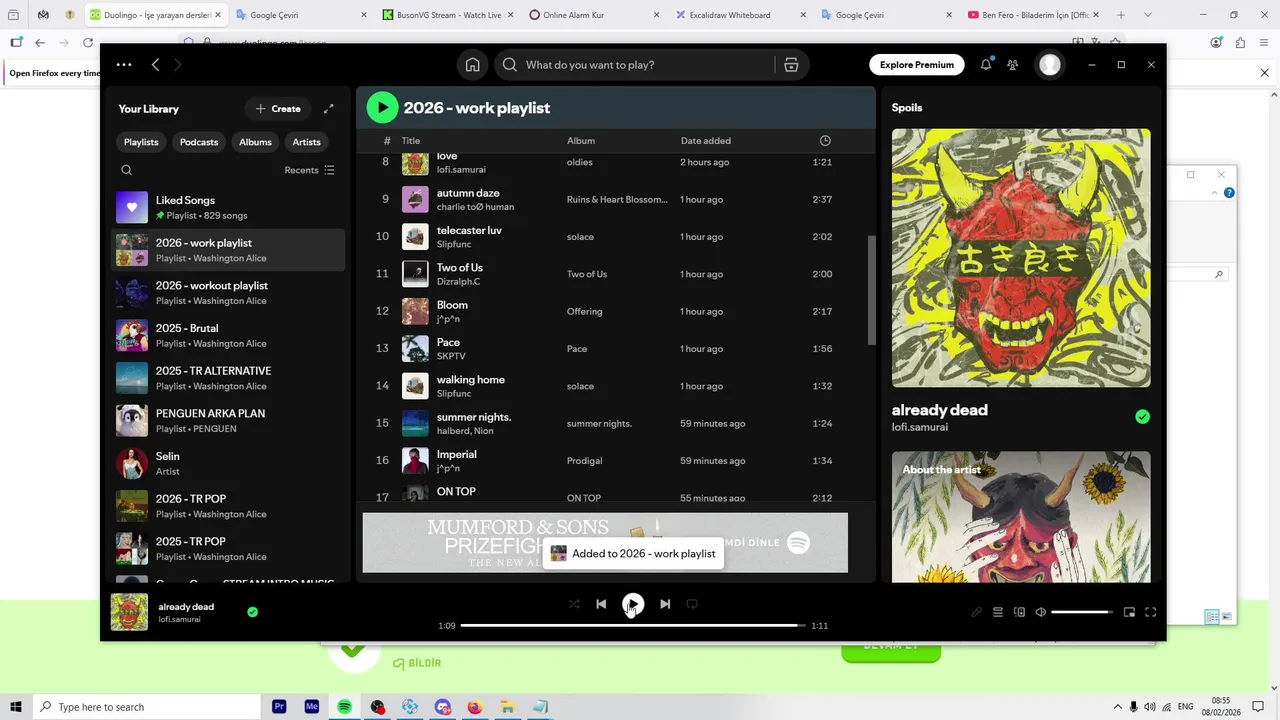
Task: Select track Two of Us title
Action: tap(460, 268)
